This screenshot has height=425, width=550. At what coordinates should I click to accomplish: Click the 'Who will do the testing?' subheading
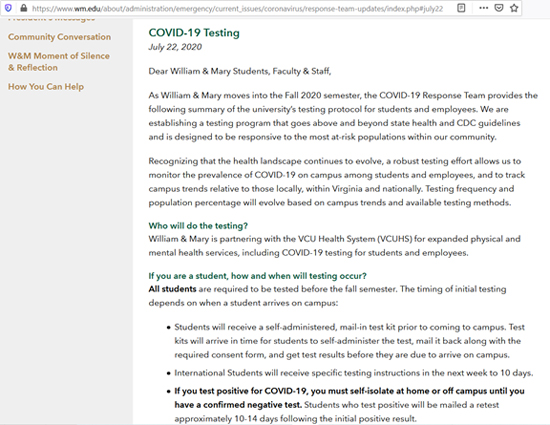click(x=198, y=225)
